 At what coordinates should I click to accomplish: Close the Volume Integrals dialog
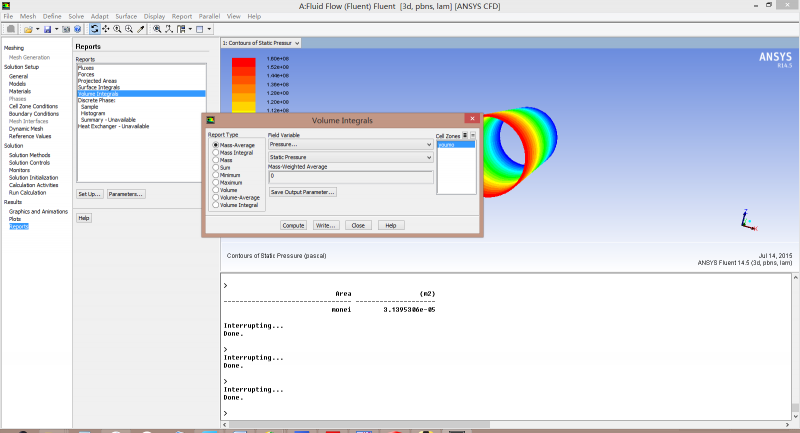click(472, 118)
